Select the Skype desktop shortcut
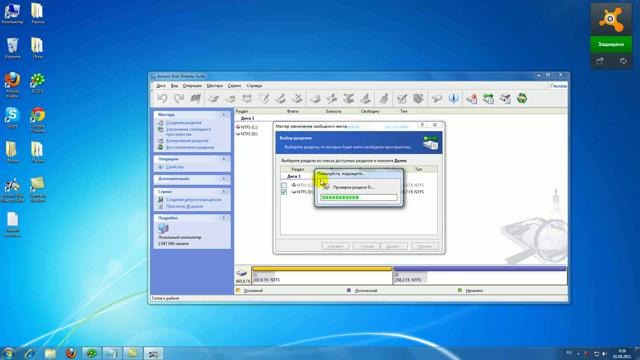Image resolution: width=640 pixels, height=360 pixels. (x=12, y=118)
